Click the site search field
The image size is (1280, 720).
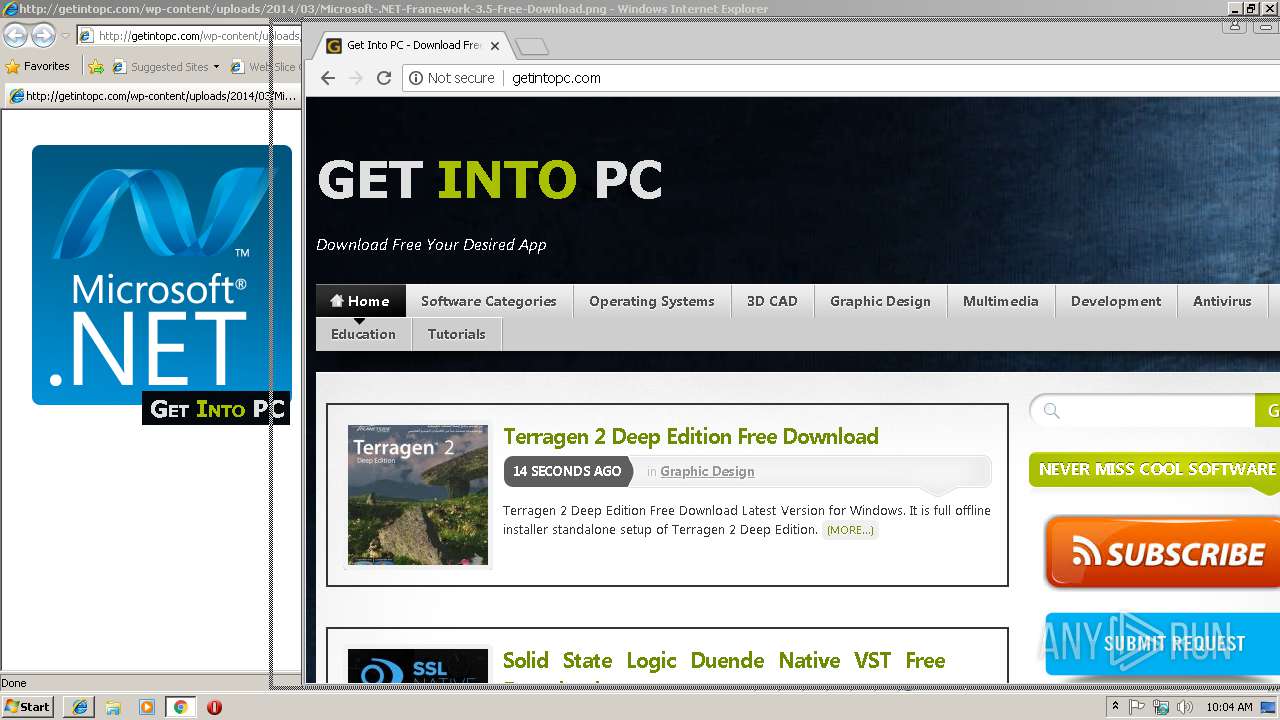pyautogui.click(x=1143, y=410)
